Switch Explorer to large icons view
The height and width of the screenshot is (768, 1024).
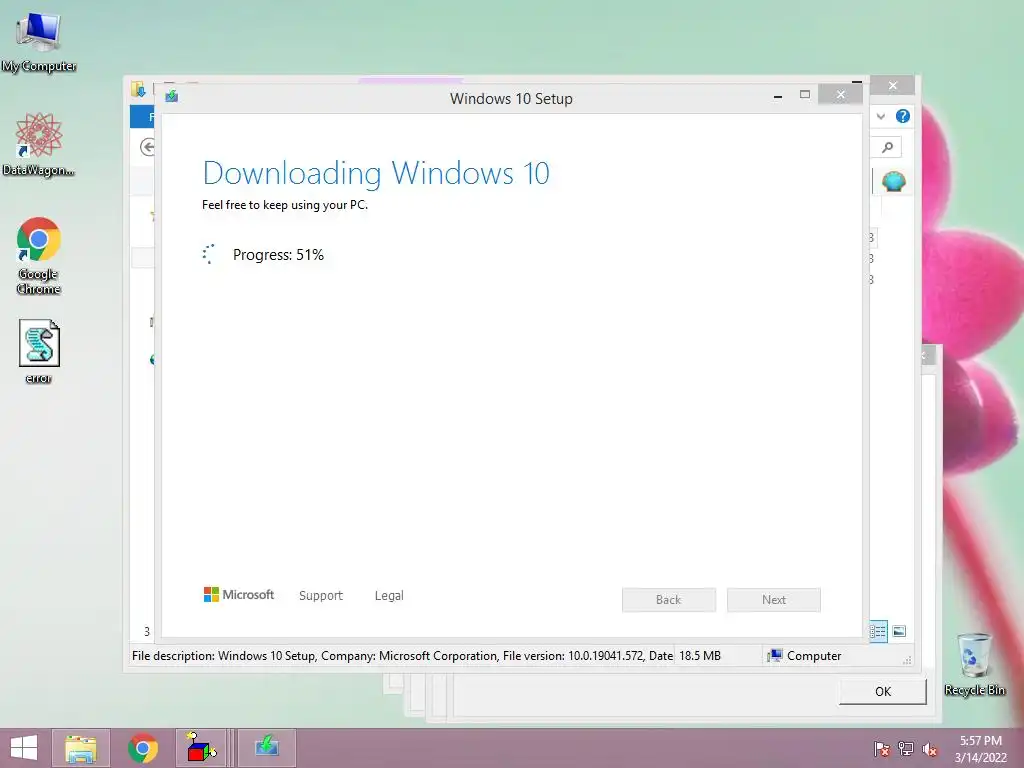tap(899, 631)
